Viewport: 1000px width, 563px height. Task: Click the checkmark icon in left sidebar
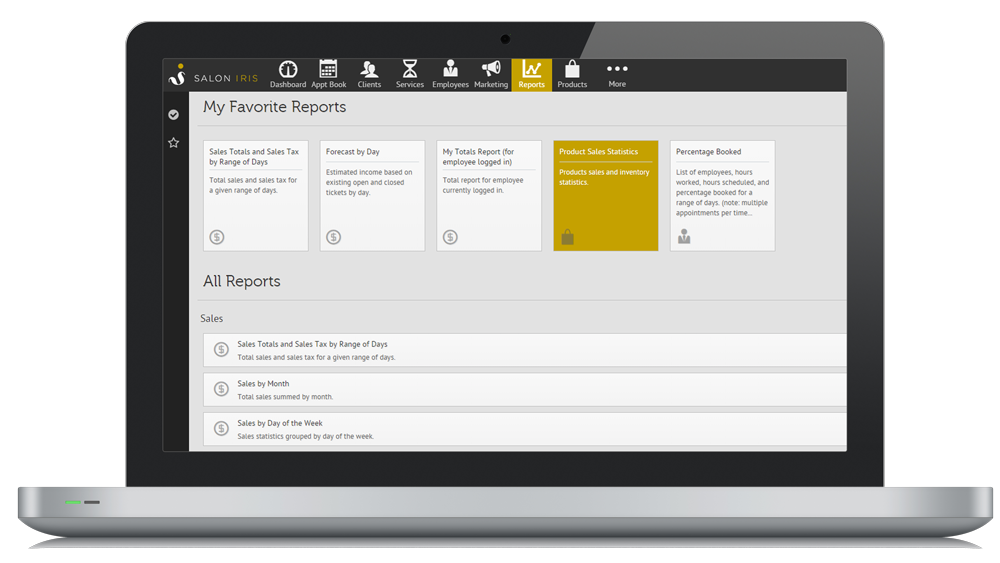[x=173, y=115]
